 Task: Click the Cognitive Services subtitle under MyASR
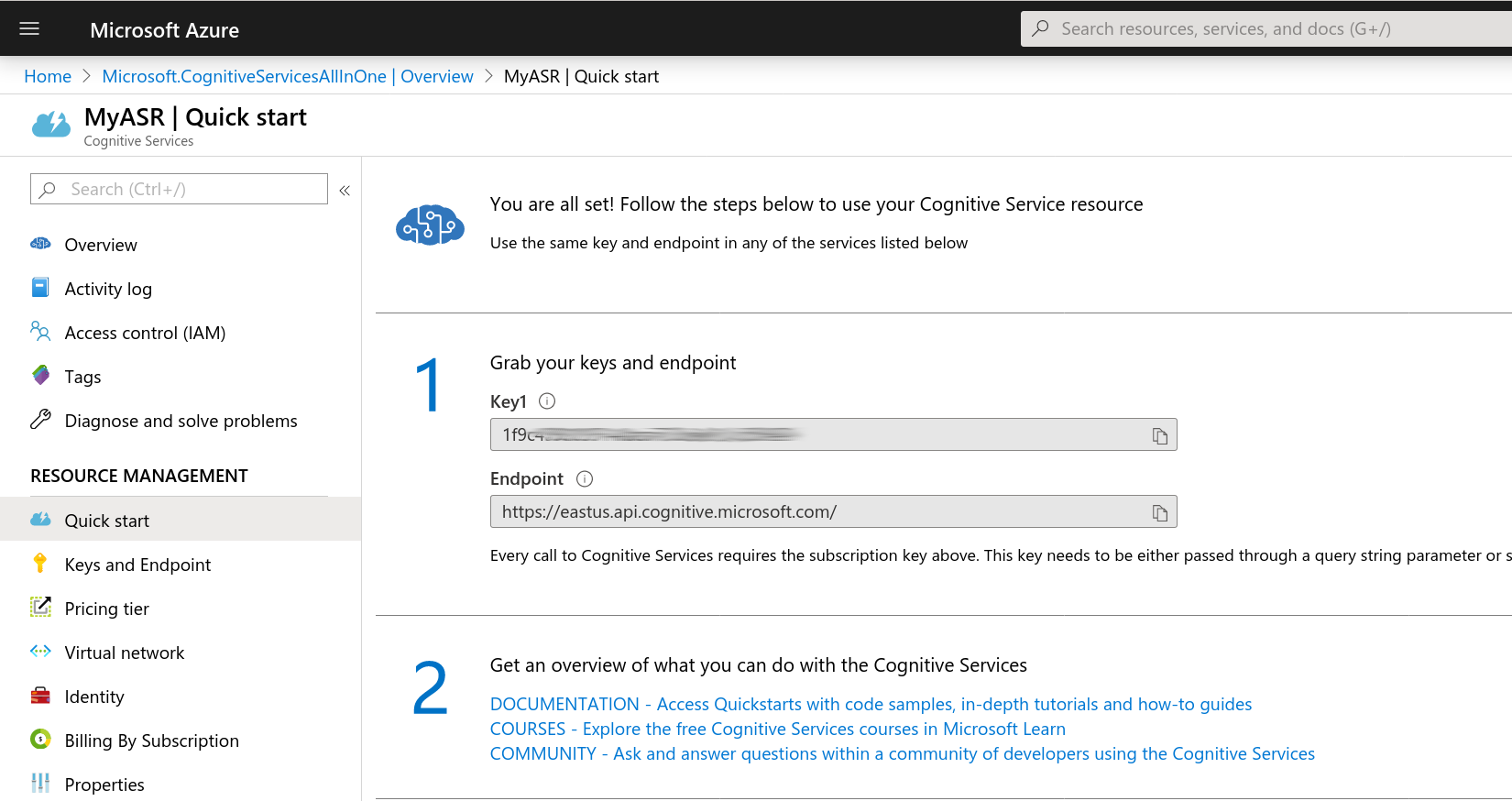coord(138,141)
